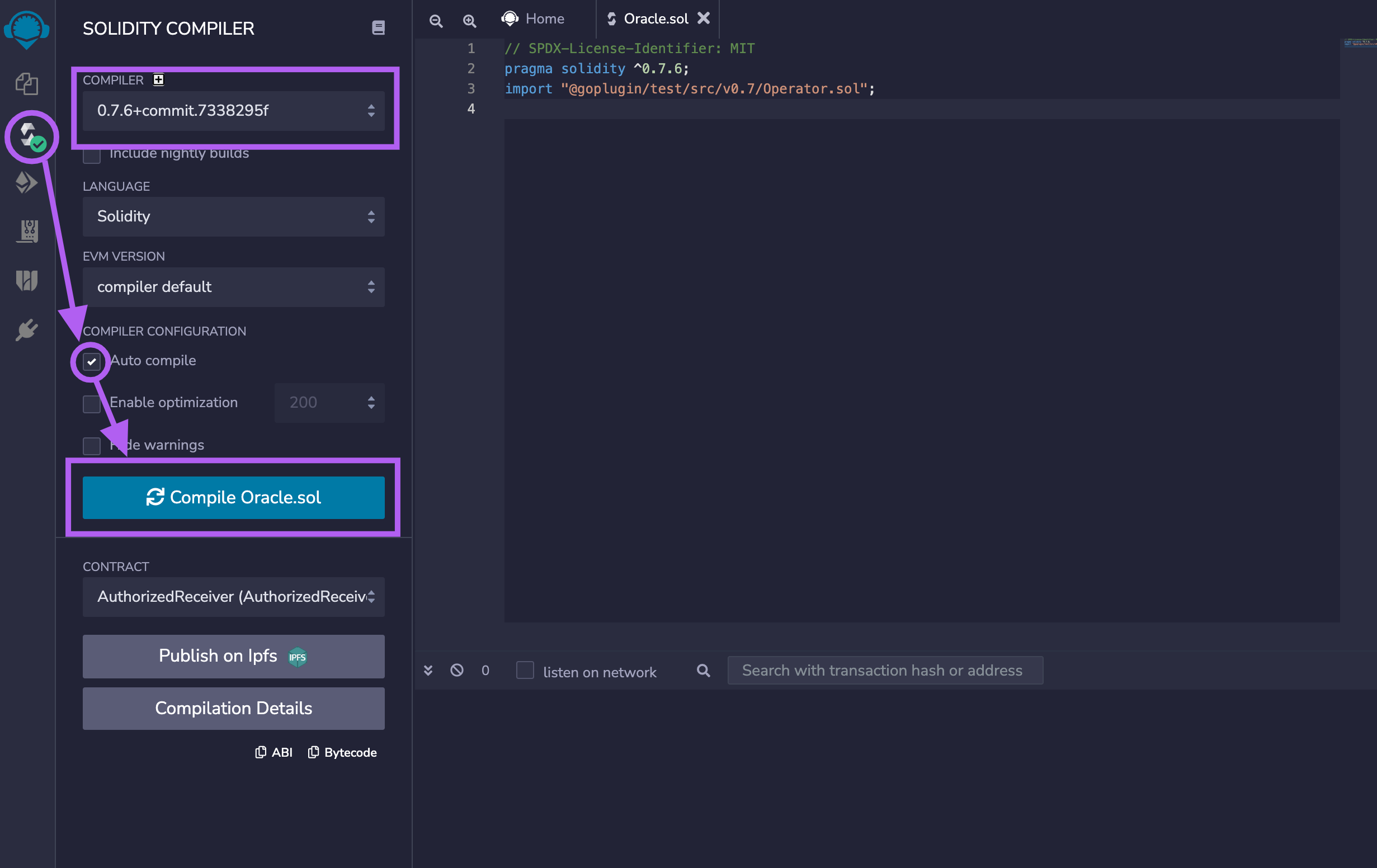Enable optimization for compilation
The image size is (1377, 868).
(91, 404)
